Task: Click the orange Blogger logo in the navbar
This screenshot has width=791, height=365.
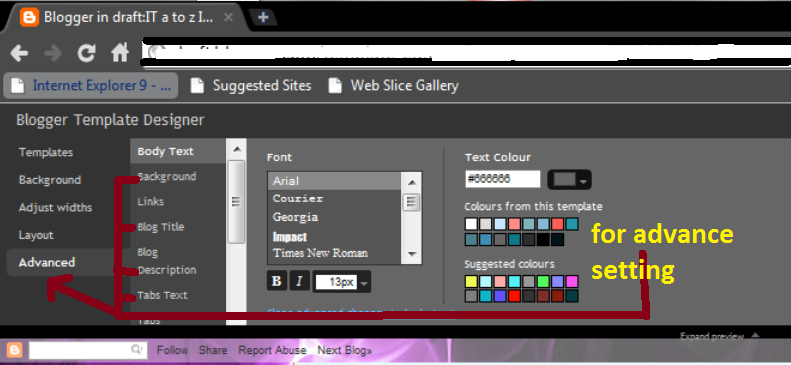Action: tap(14, 350)
